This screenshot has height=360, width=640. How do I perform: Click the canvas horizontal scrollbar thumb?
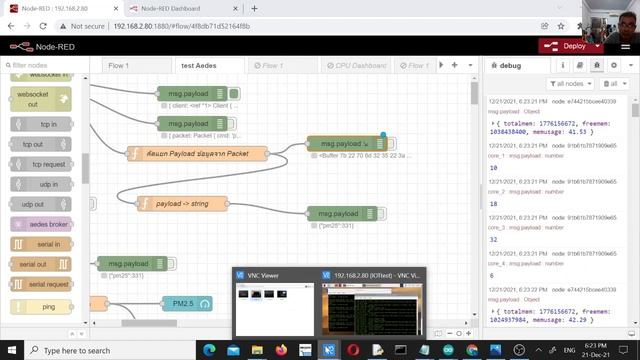coord(149,323)
